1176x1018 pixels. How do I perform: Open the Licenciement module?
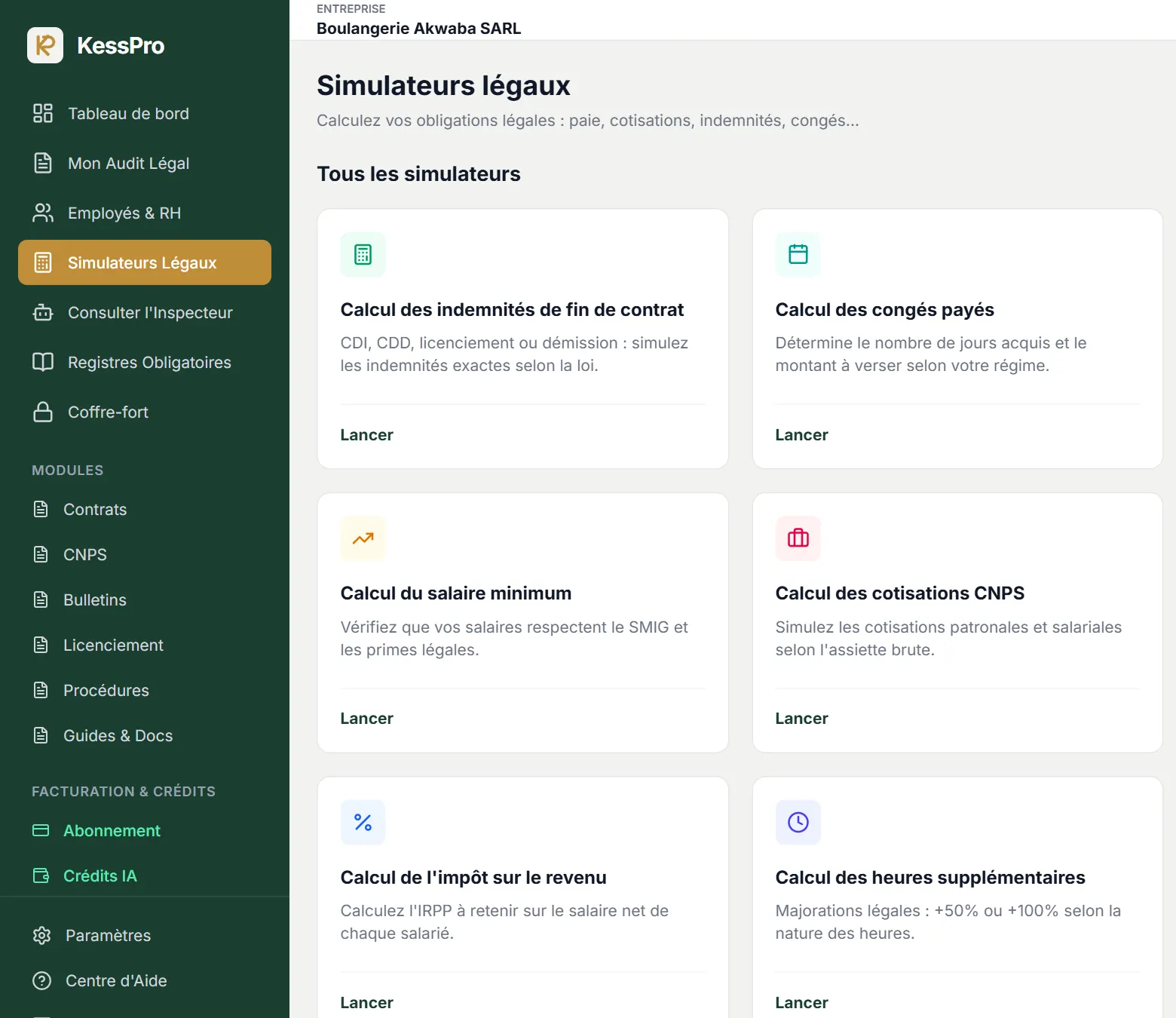tap(145, 645)
